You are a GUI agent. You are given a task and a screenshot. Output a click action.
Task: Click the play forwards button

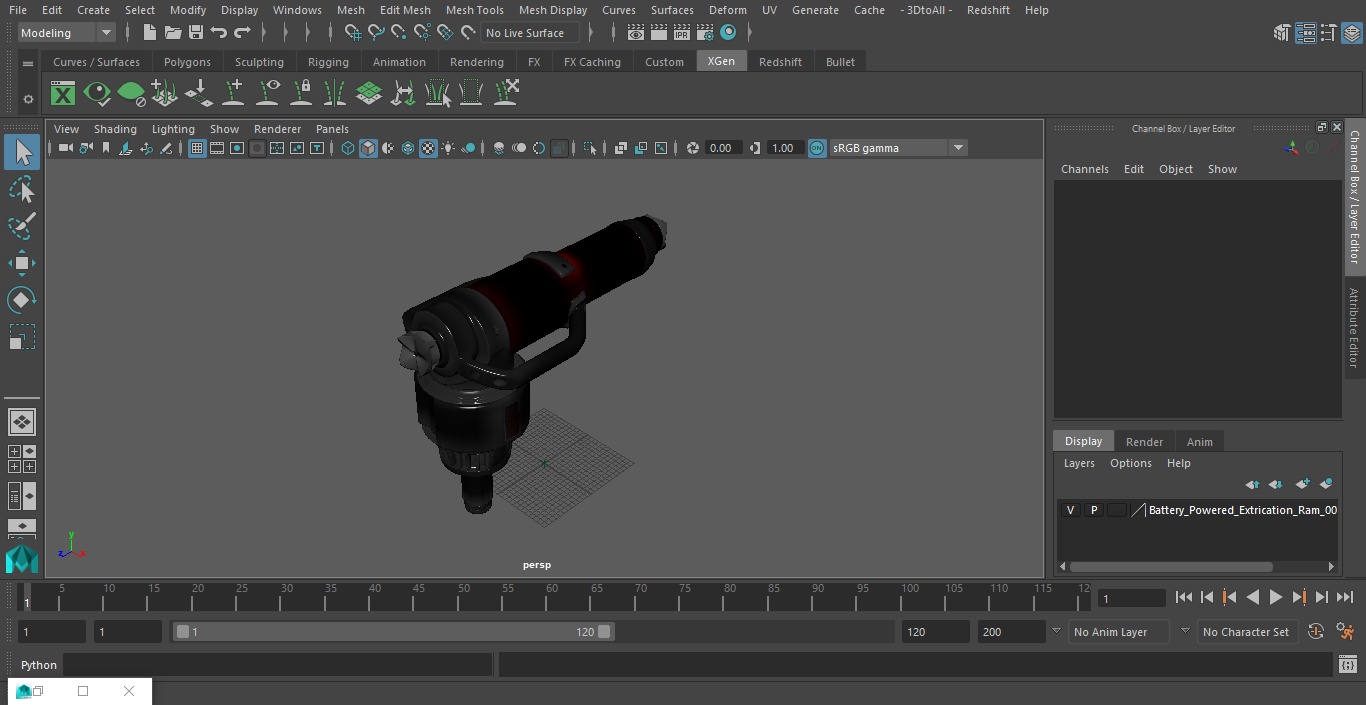click(x=1275, y=597)
